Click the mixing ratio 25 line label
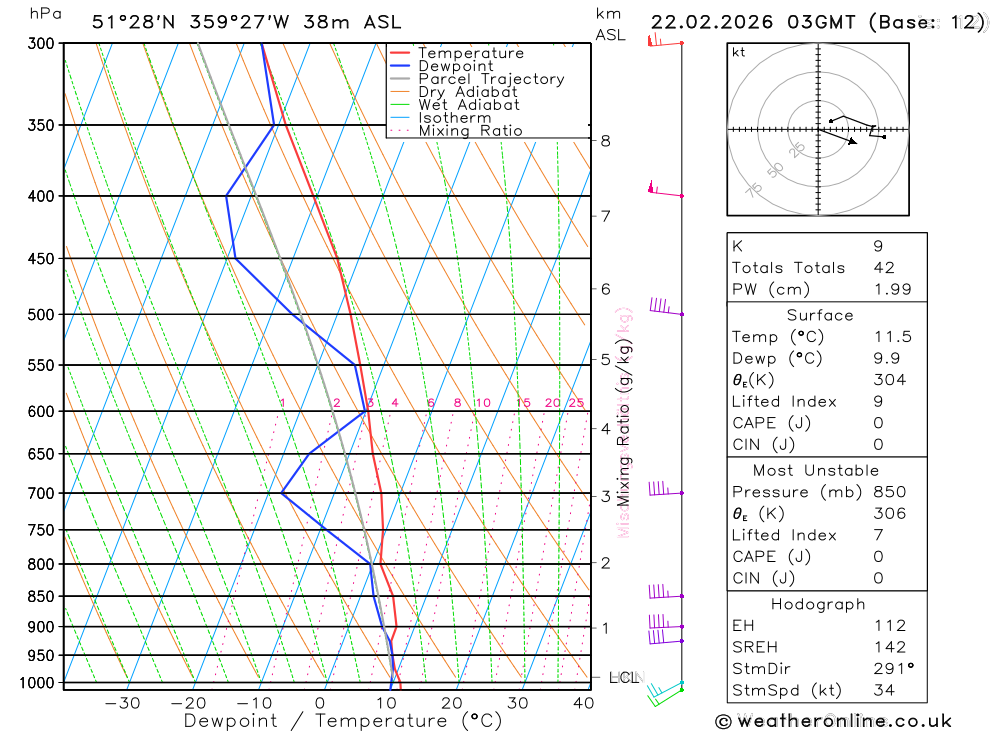Image resolution: width=1000 pixels, height=733 pixels. click(577, 403)
